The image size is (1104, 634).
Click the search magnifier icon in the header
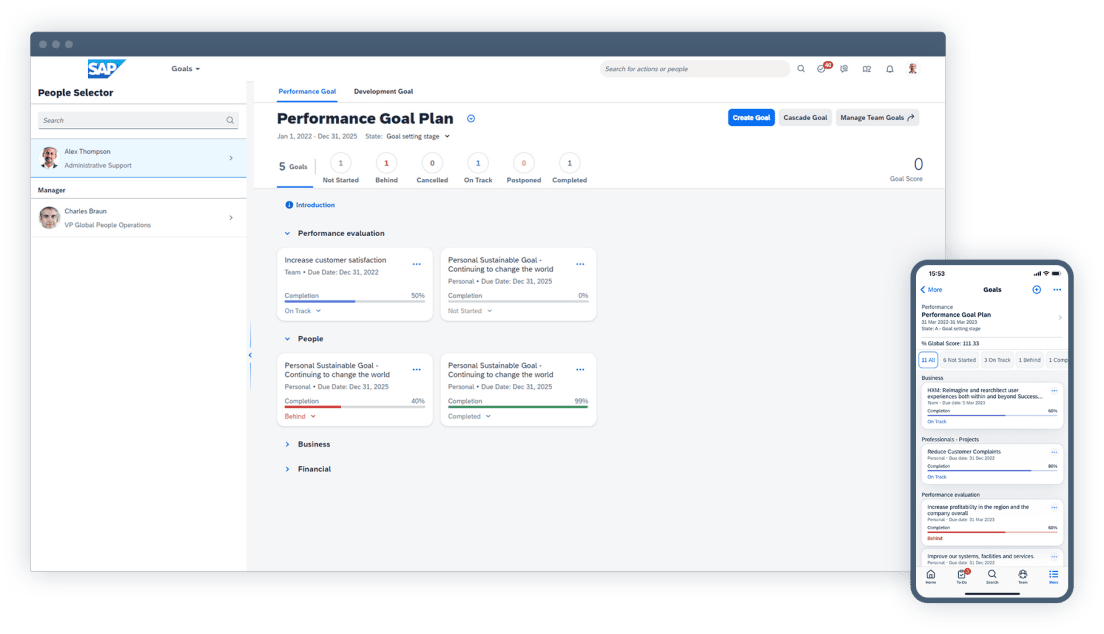801,68
